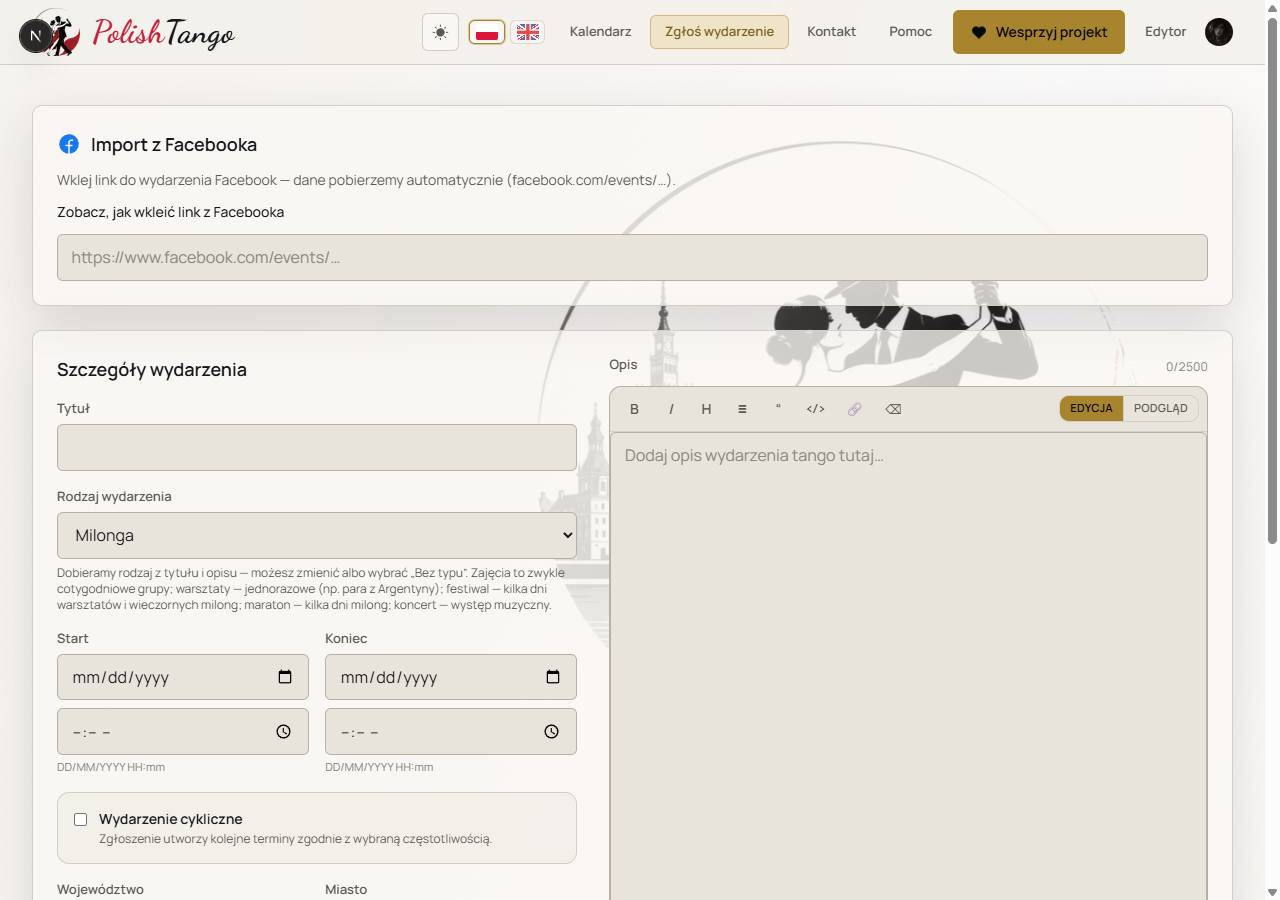Switch language to Polish flag
The width and height of the screenshot is (1280, 900).
487,32
